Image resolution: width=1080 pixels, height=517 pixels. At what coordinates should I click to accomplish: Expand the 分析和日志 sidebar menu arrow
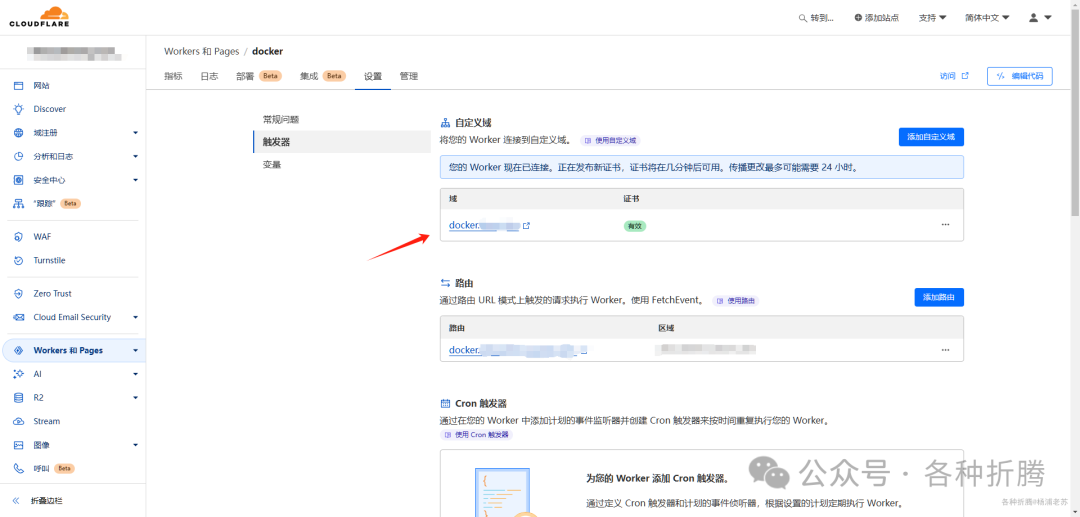pos(136,156)
